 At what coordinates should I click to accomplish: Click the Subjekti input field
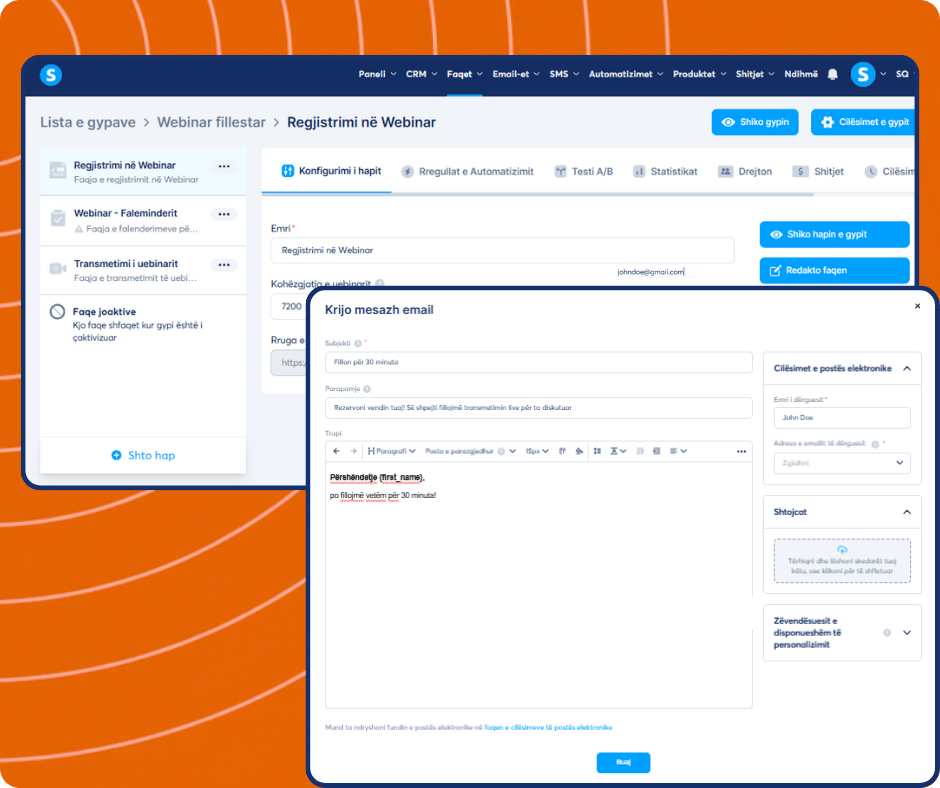pyautogui.click(x=538, y=362)
